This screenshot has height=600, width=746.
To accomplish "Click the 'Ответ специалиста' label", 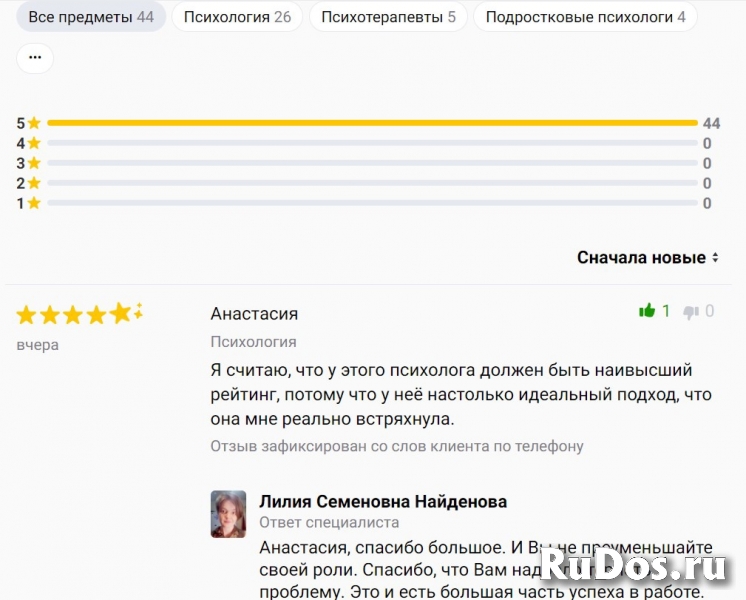I will [329, 522].
